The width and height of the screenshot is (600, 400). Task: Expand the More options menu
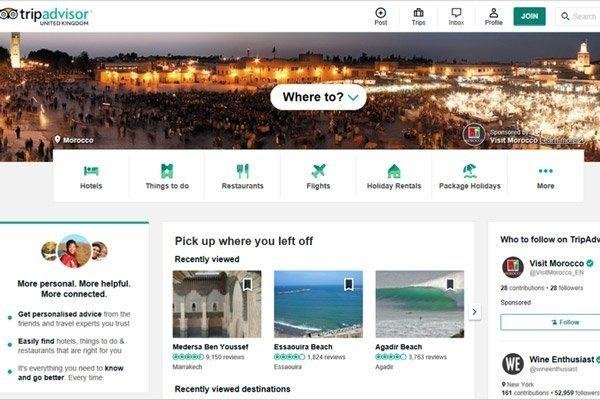point(545,176)
